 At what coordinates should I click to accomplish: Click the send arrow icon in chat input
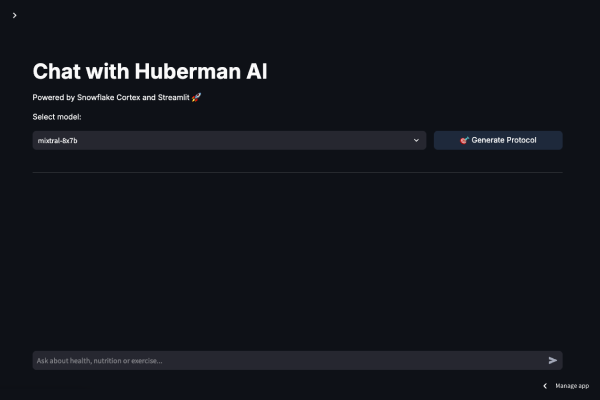[x=553, y=360]
